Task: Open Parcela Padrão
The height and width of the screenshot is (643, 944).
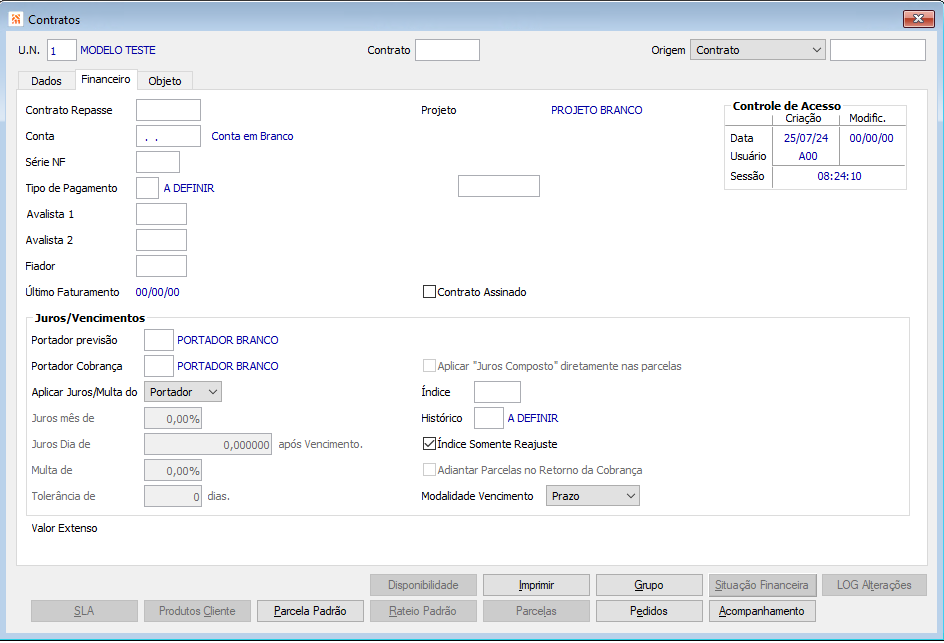Action: [310, 611]
